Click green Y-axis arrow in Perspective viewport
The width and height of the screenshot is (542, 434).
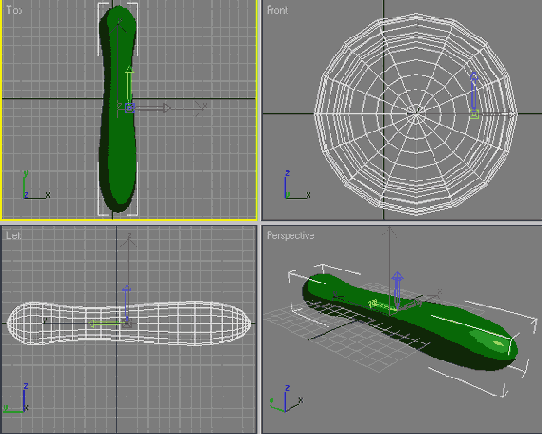point(382,305)
